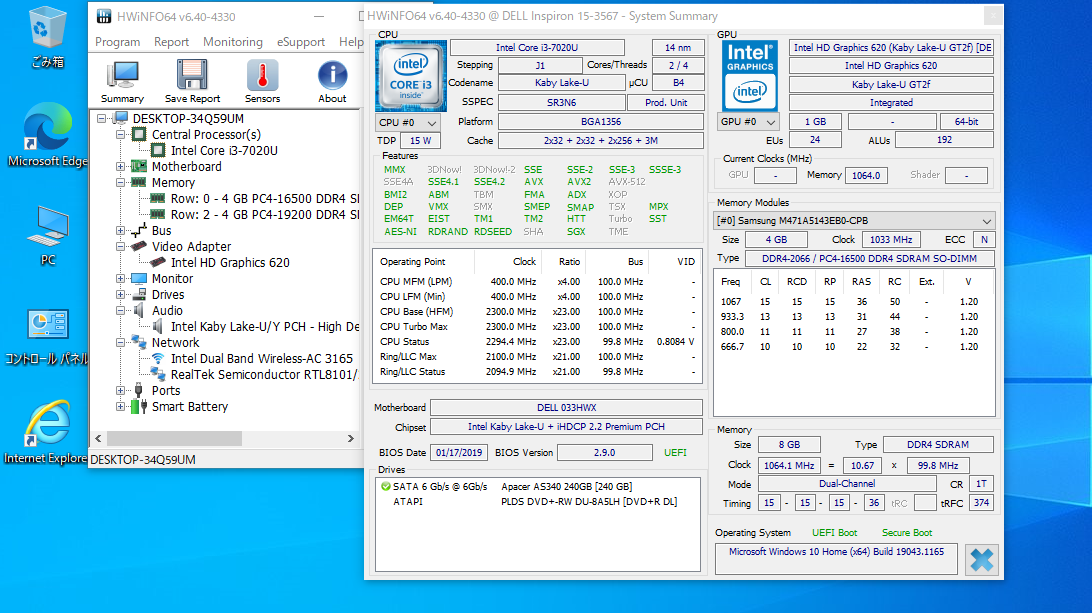Image resolution: width=1092 pixels, height=613 pixels.
Task: Select Intel Core i3-7020U in tree
Action: 224,151
